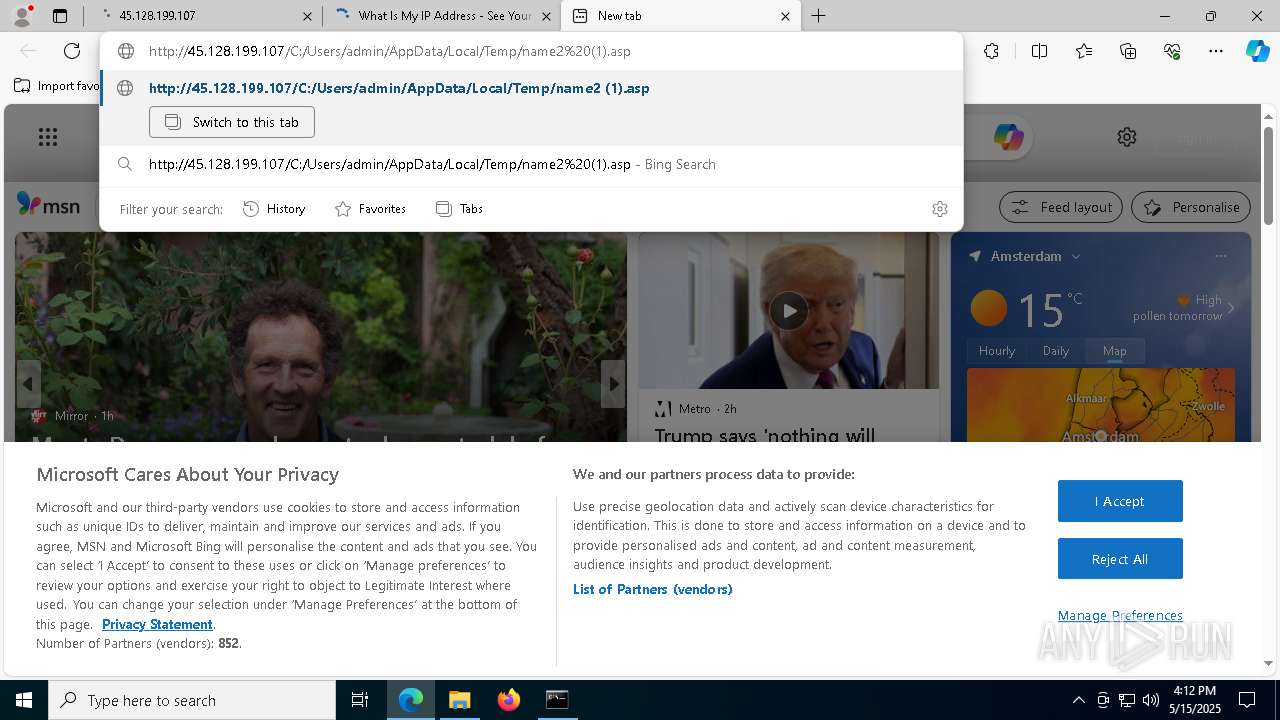The width and height of the screenshot is (1280, 720).
Task: Click Reject All on the privacy banner
Action: tap(1120, 559)
